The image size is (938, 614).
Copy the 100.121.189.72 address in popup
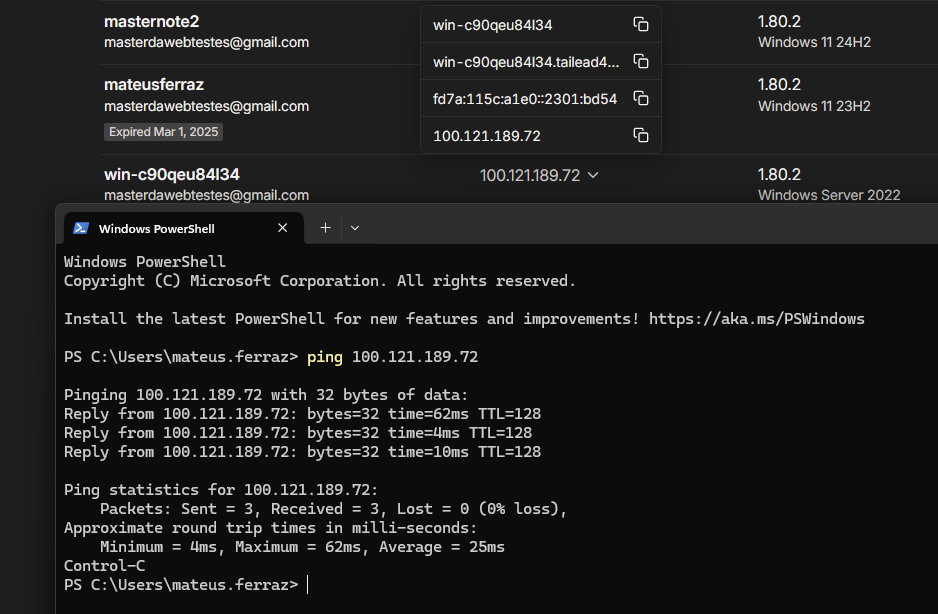click(x=641, y=136)
